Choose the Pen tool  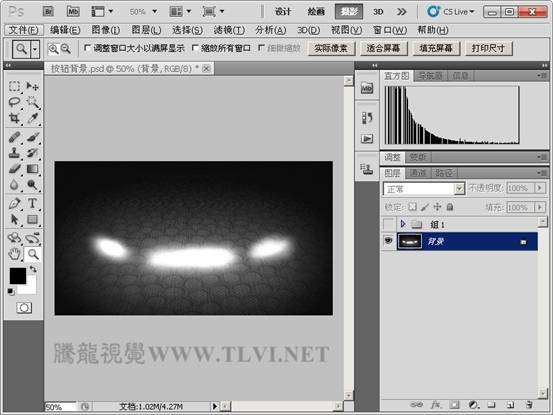pos(14,203)
